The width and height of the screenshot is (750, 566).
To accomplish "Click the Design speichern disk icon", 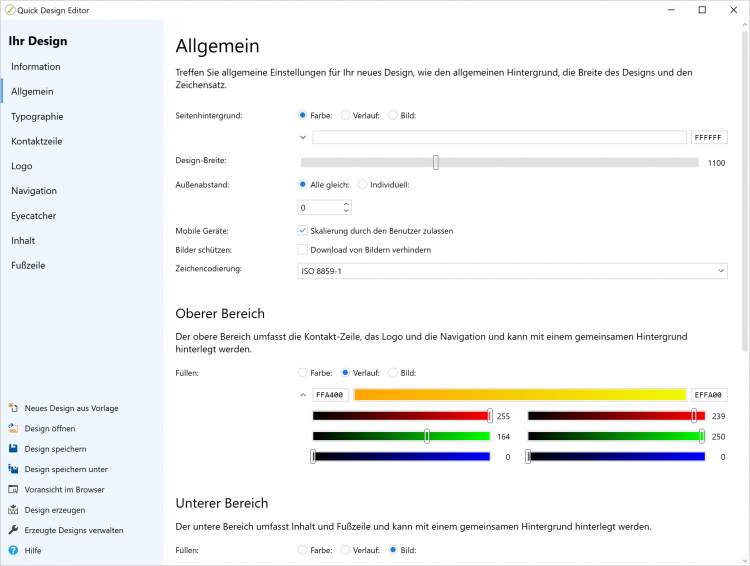I will tap(14, 449).
